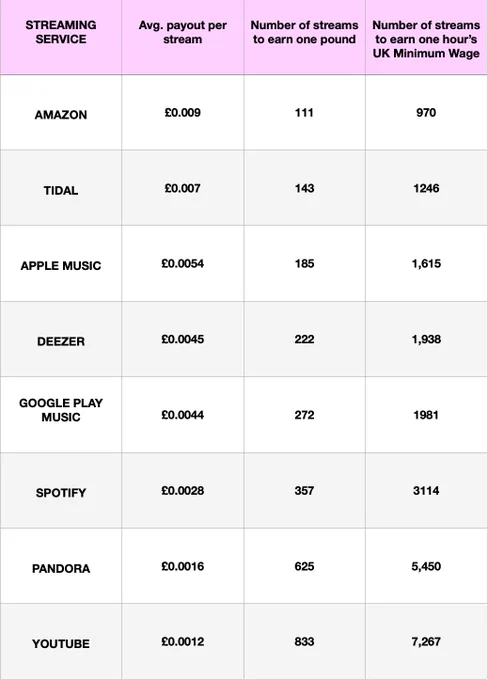Screen dimensions: 488x680
Task: Select Spotify's £0.0028 payout cell
Action: [183, 490]
